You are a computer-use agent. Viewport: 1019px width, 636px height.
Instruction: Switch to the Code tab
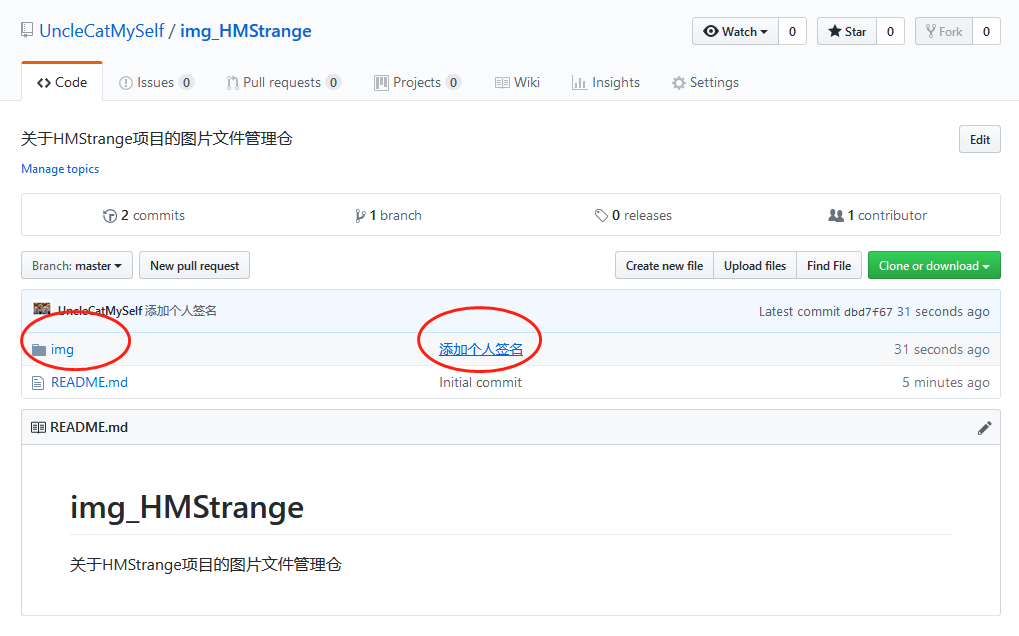[x=62, y=83]
